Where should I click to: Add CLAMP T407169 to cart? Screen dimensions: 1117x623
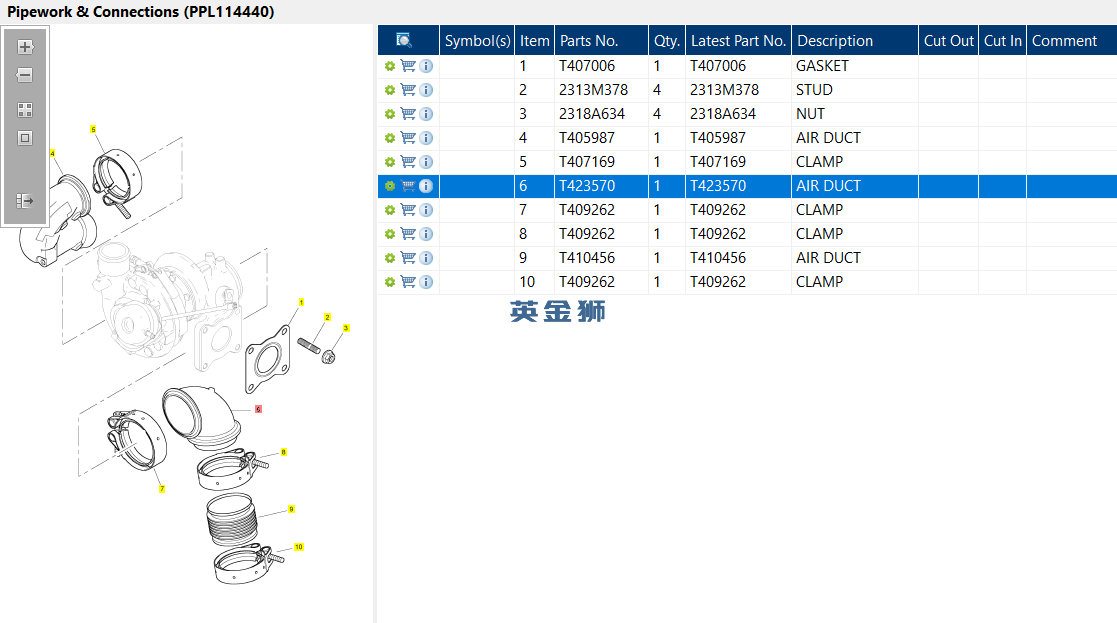tap(408, 162)
